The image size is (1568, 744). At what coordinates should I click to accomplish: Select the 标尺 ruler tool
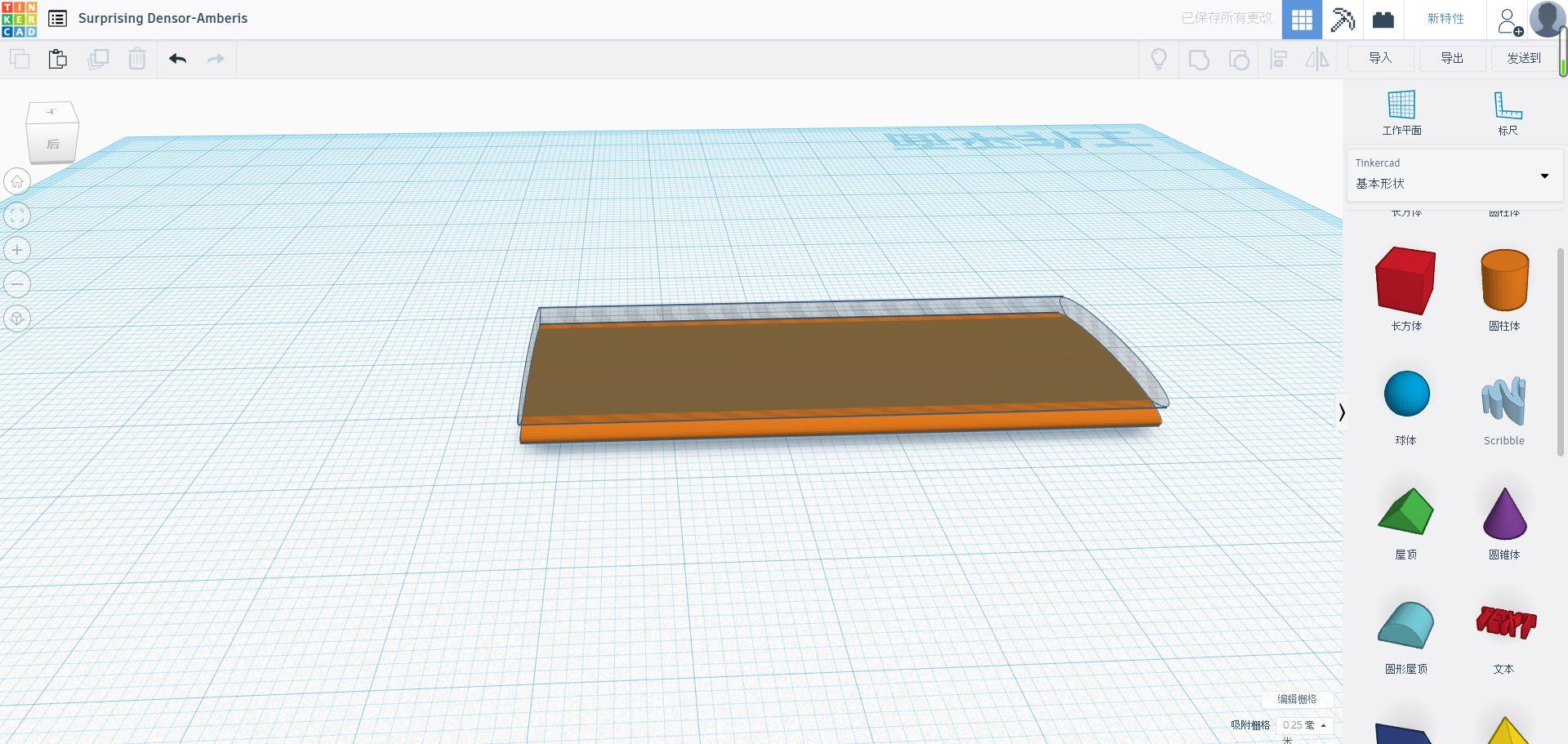pyautogui.click(x=1508, y=113)
